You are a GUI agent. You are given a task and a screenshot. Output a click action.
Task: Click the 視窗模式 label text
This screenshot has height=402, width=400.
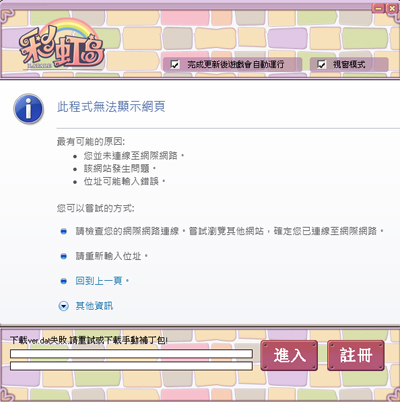(349, 64)
